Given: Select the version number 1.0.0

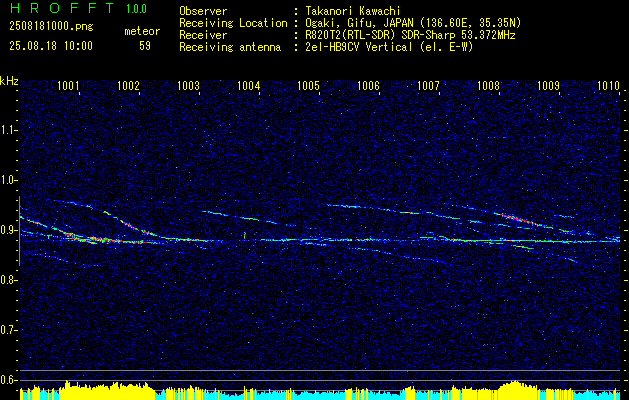Looking at the screenshot, I should 136,9.
